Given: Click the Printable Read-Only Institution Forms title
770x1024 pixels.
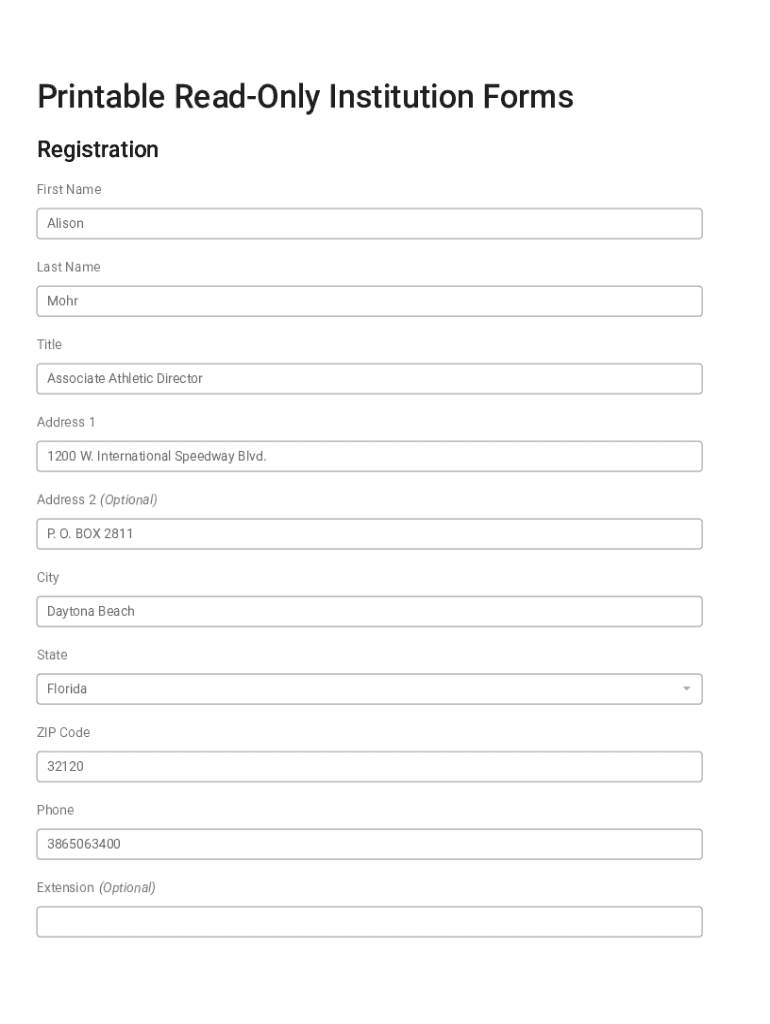Looking at the screenshot, I should click(x=305, y=97).
